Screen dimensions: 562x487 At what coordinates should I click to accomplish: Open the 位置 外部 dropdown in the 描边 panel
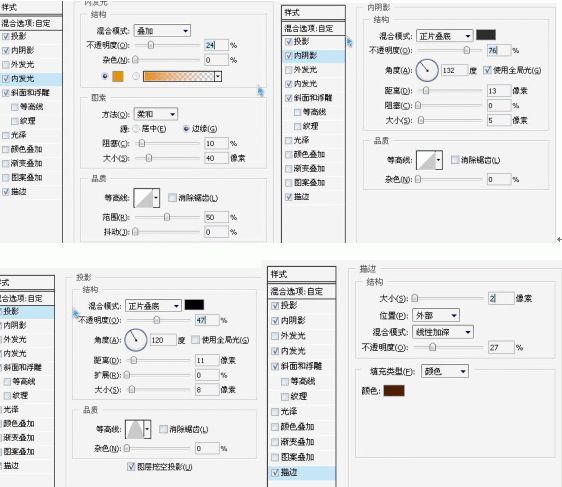click(436, 315)
